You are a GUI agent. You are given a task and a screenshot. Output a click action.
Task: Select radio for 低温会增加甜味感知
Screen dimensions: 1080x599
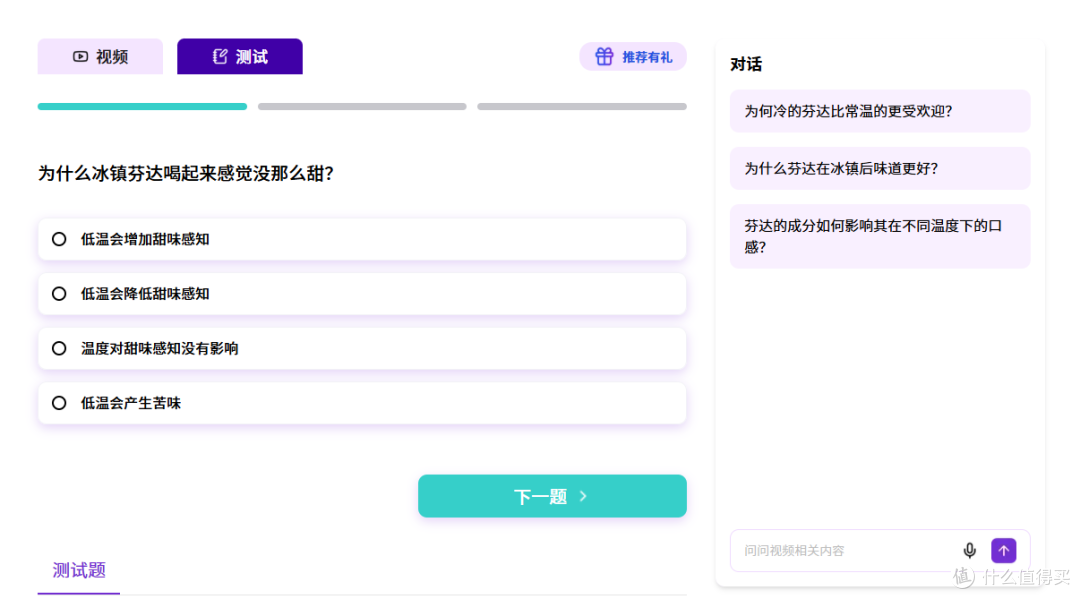click(59, 239)
